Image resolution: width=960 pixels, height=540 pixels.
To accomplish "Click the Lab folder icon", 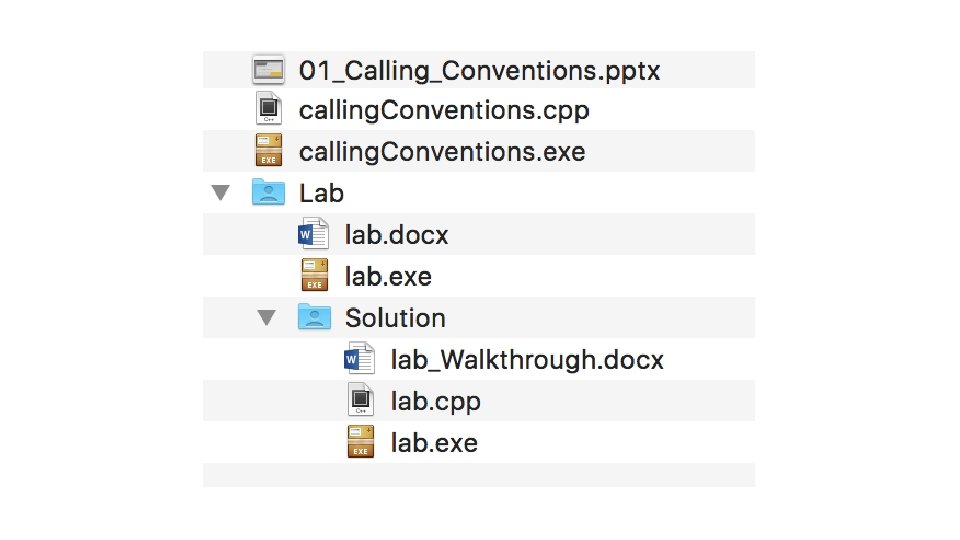I will (x=268, y=192).
